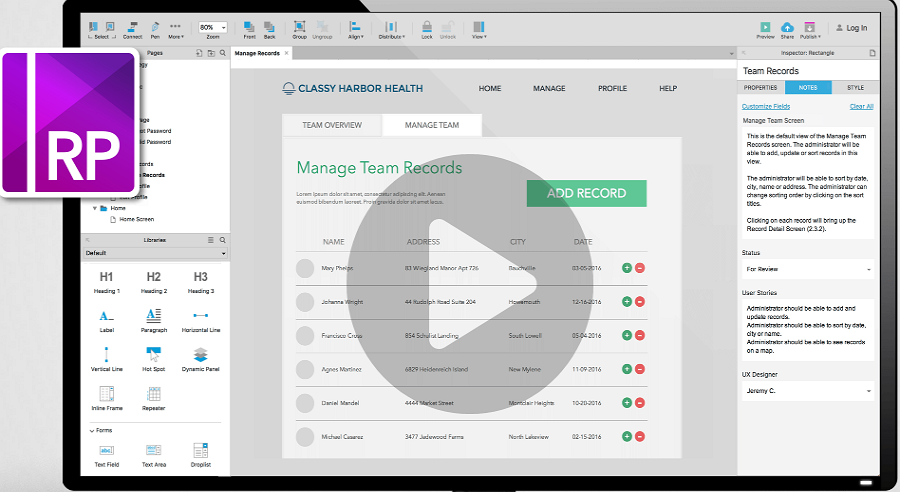
Task: Click the Unlock icon in the toolbar
Action: click(448, 30)
